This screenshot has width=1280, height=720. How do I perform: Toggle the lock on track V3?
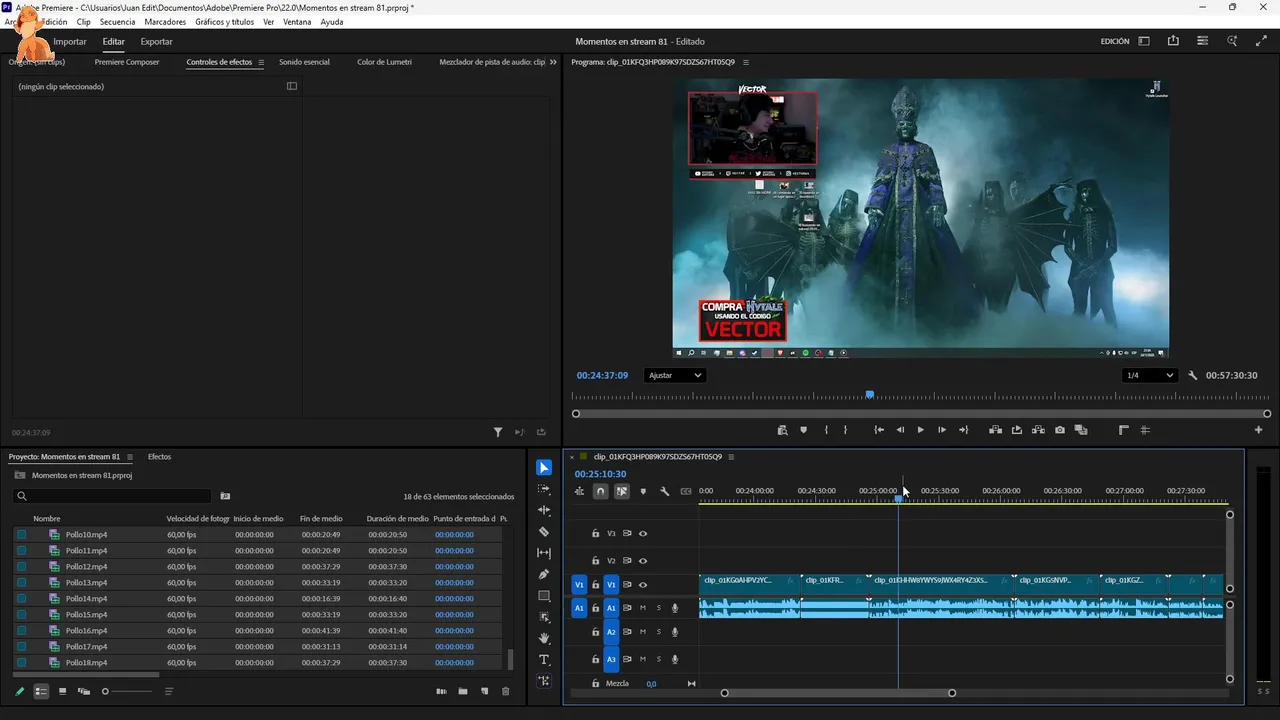coord(595,534)
